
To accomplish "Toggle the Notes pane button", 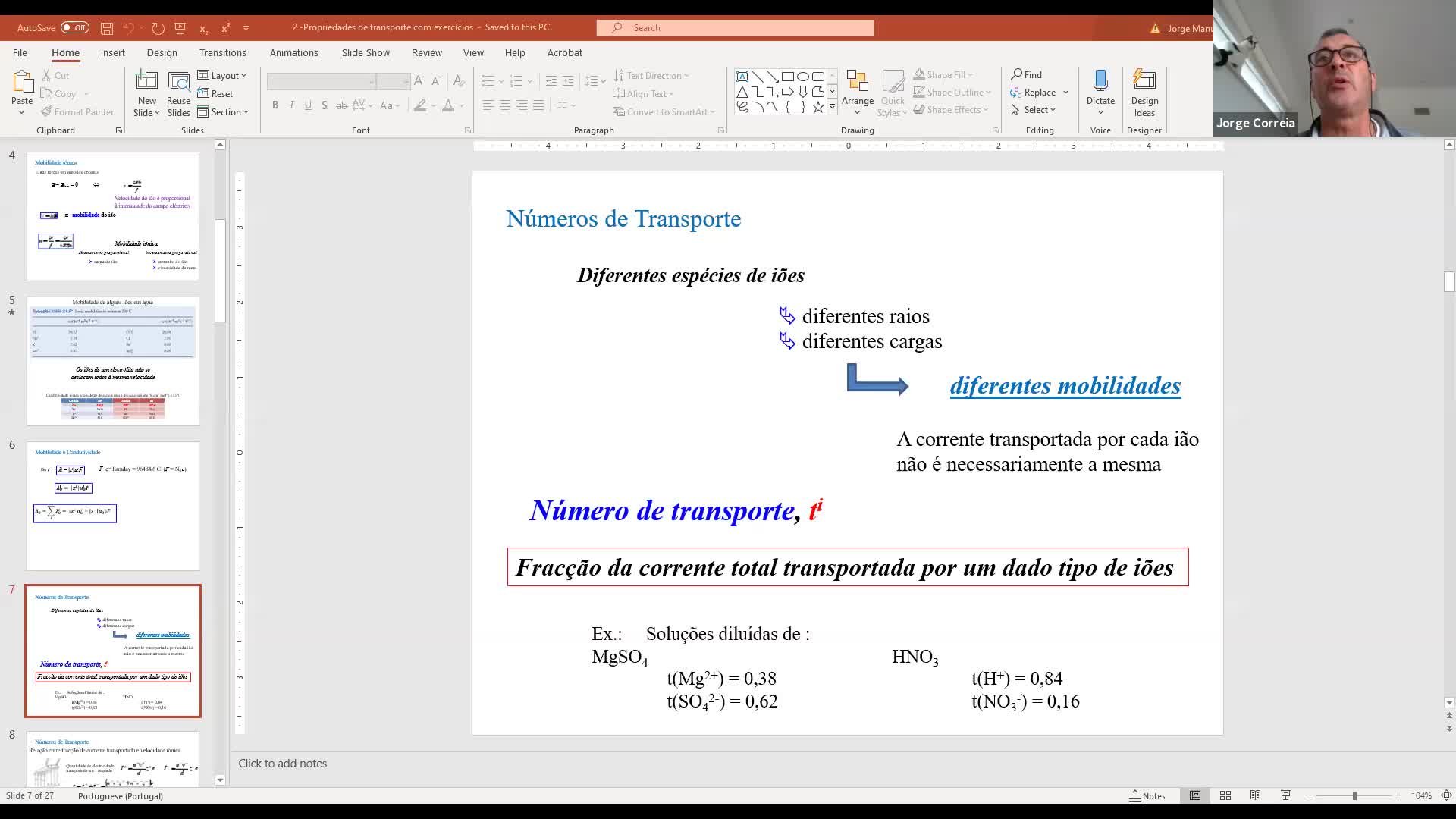I will pos(1147,795).
